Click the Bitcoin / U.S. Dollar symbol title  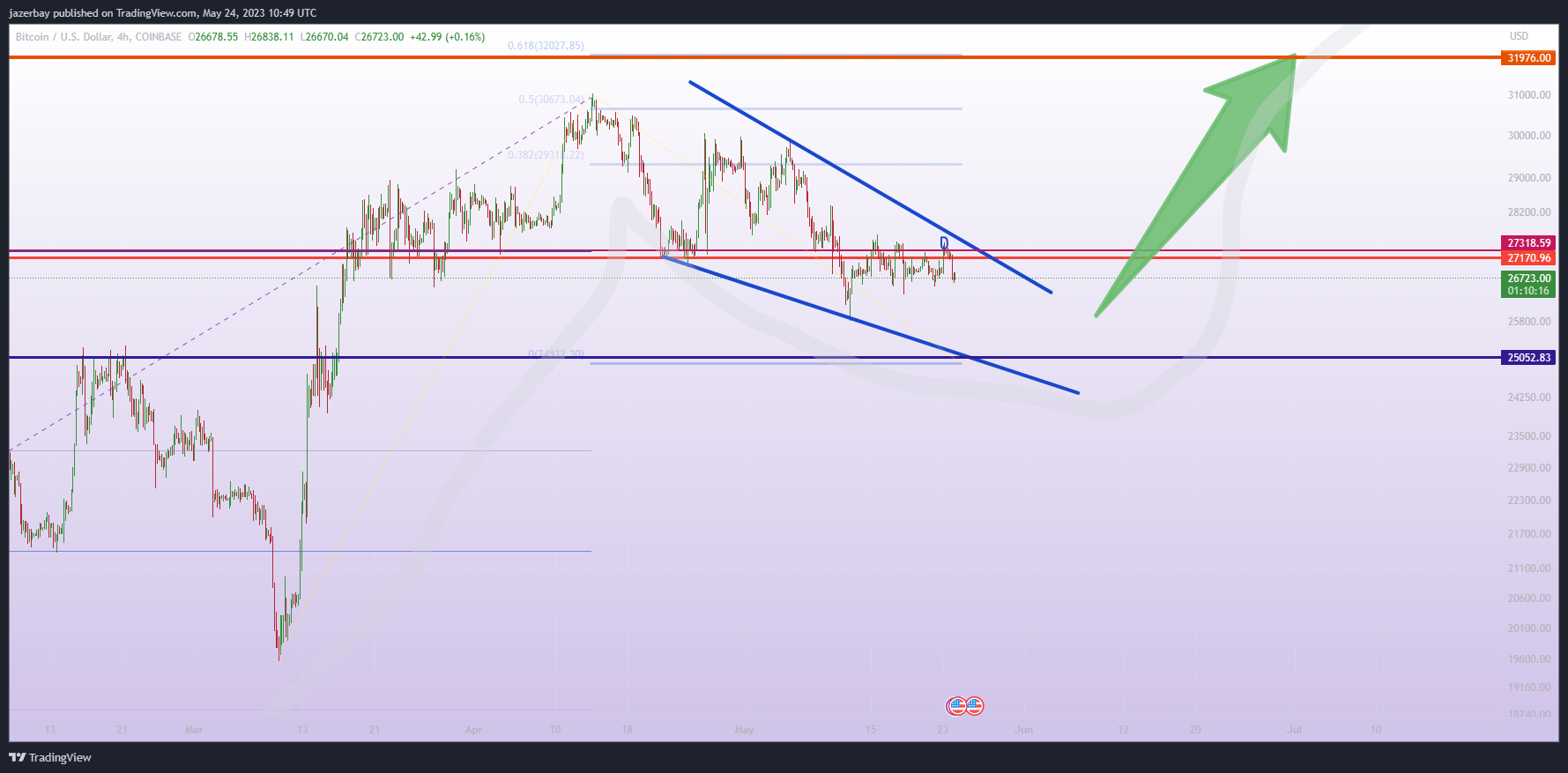click(99, 37)
